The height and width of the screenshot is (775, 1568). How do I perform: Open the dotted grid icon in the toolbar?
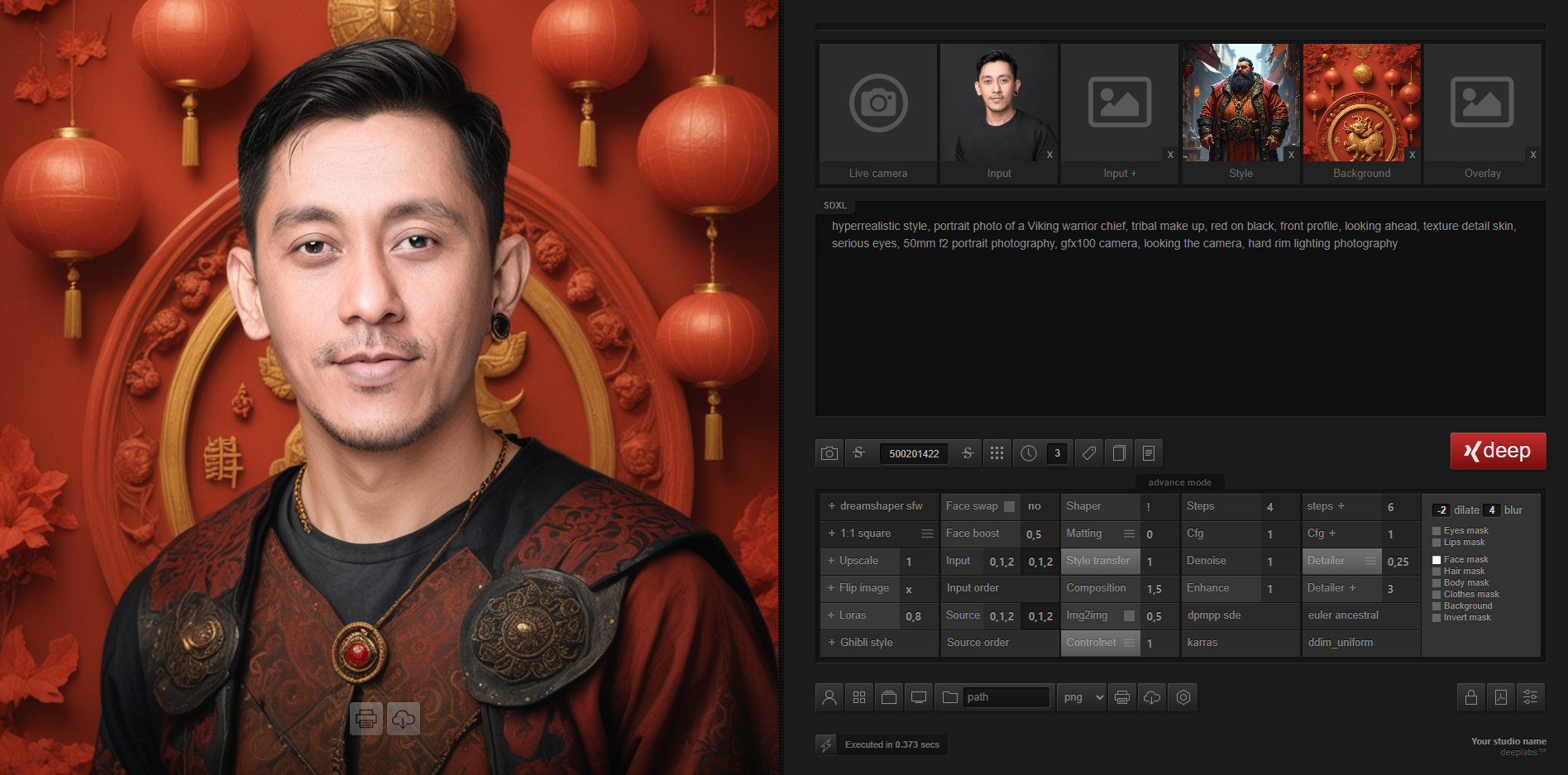click(997, 453)
